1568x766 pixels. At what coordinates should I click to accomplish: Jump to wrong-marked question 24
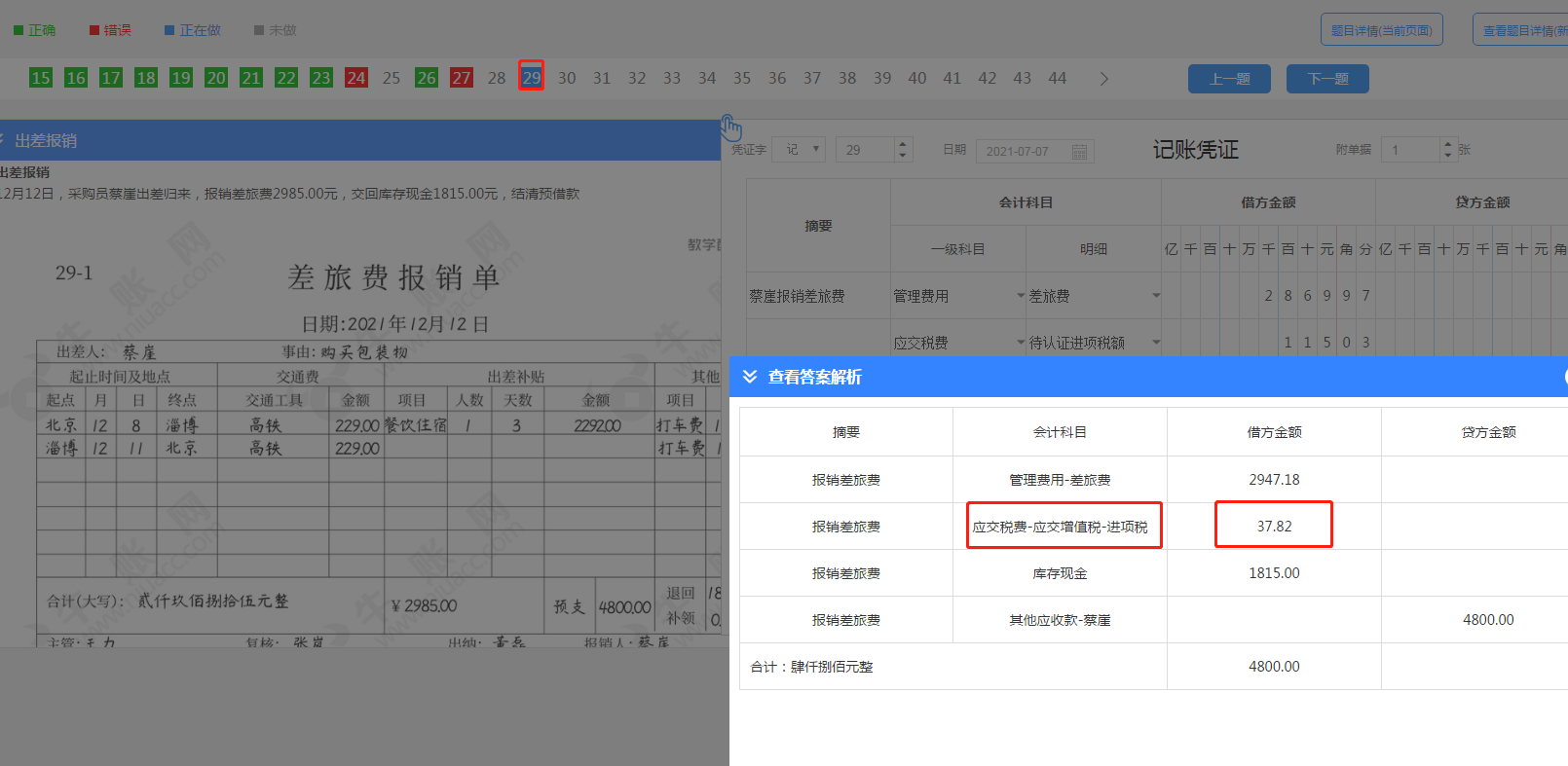(x=356, y=78)
